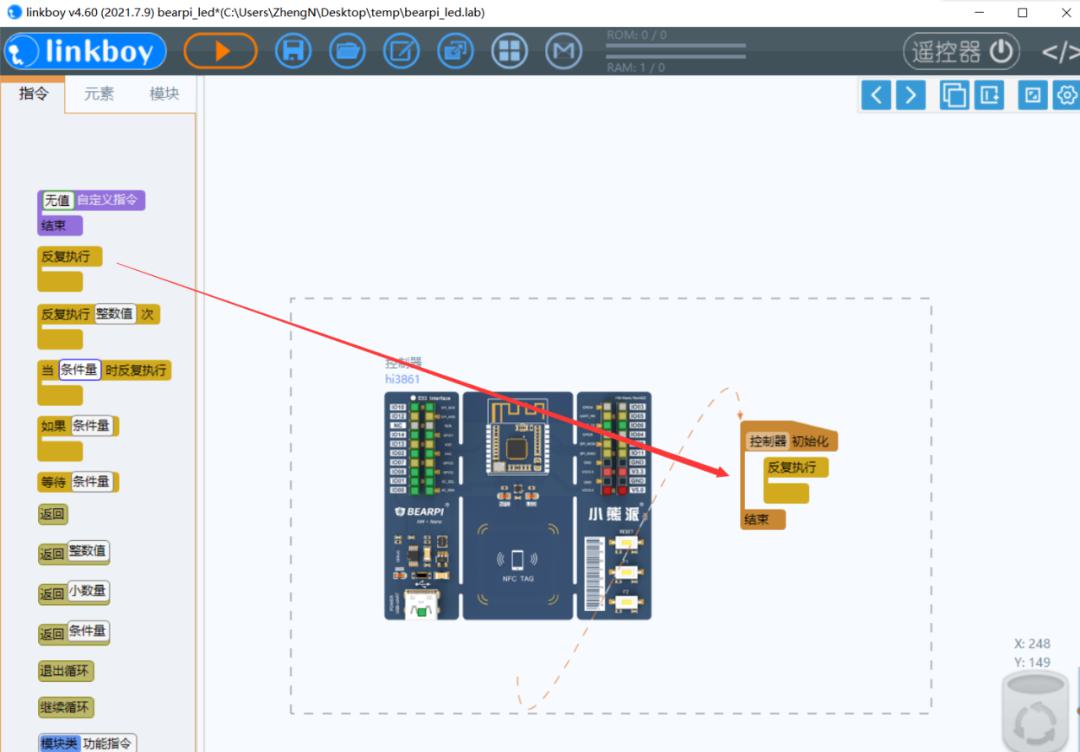Select the 继续循环 block
The height and width of the screenshot is (752, 1080).
(x=65, y=707)
